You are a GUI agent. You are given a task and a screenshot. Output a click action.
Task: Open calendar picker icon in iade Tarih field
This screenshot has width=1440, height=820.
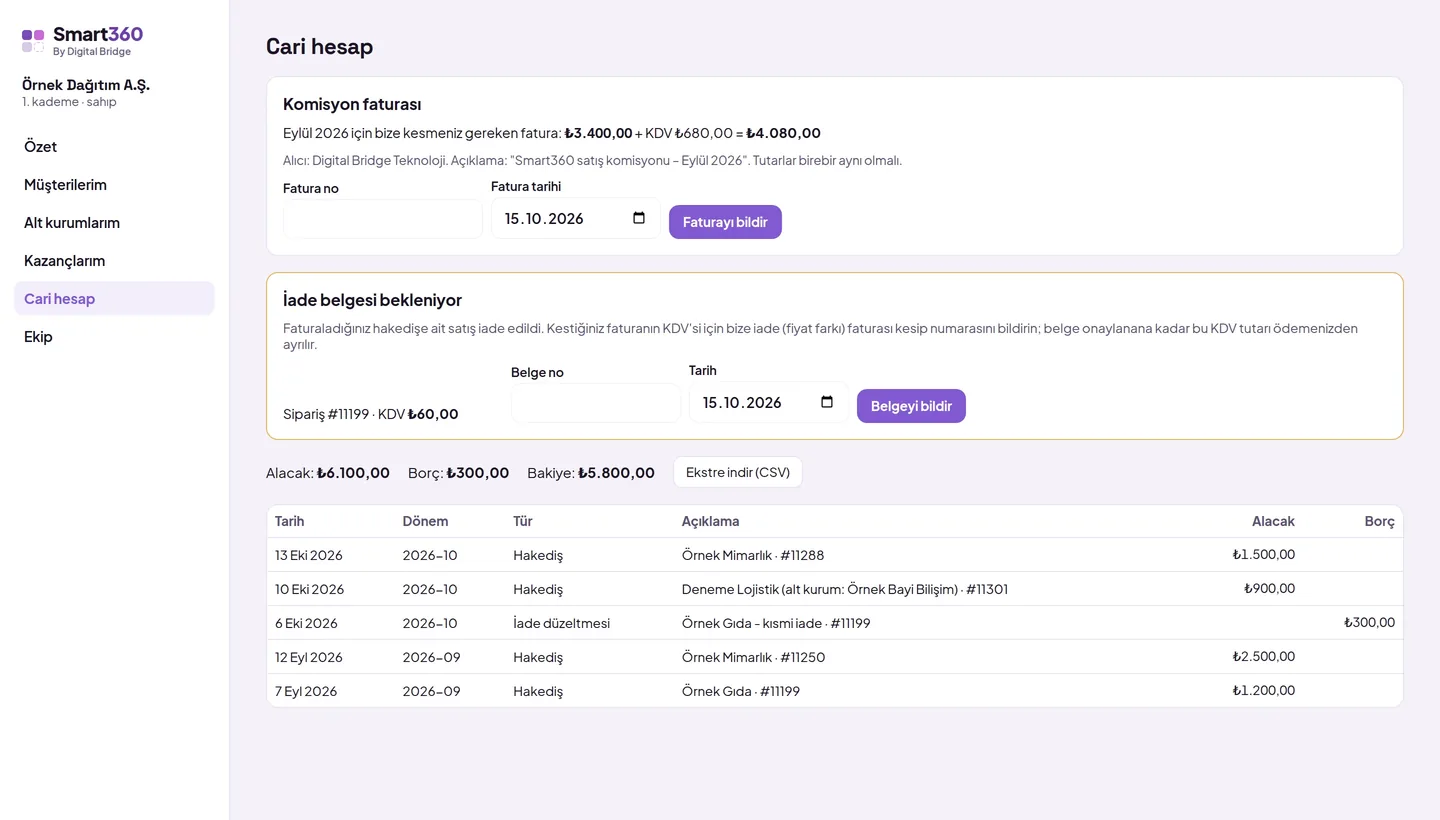coord(827,402)
